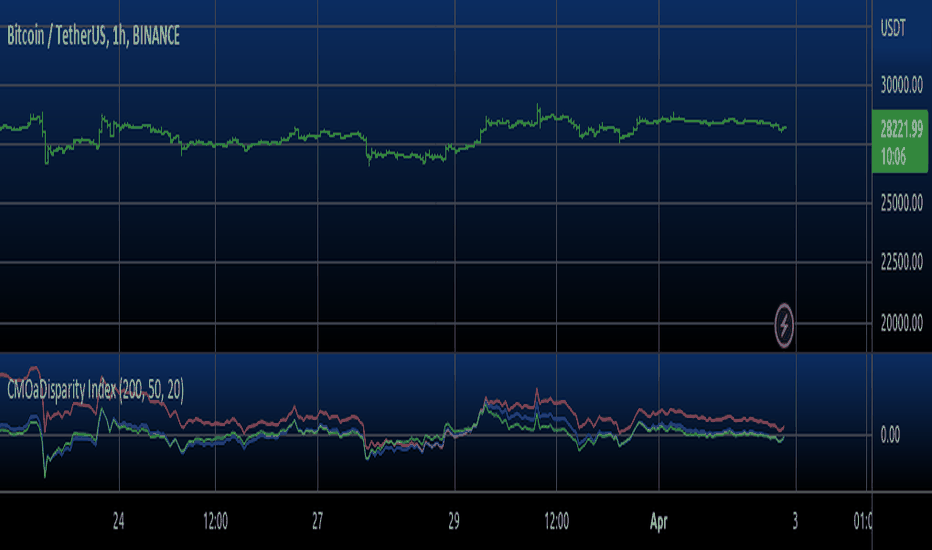The width and height of the screenshot is (932, 550).
Task: Click the USDT currency label
Action: point(893,28)
